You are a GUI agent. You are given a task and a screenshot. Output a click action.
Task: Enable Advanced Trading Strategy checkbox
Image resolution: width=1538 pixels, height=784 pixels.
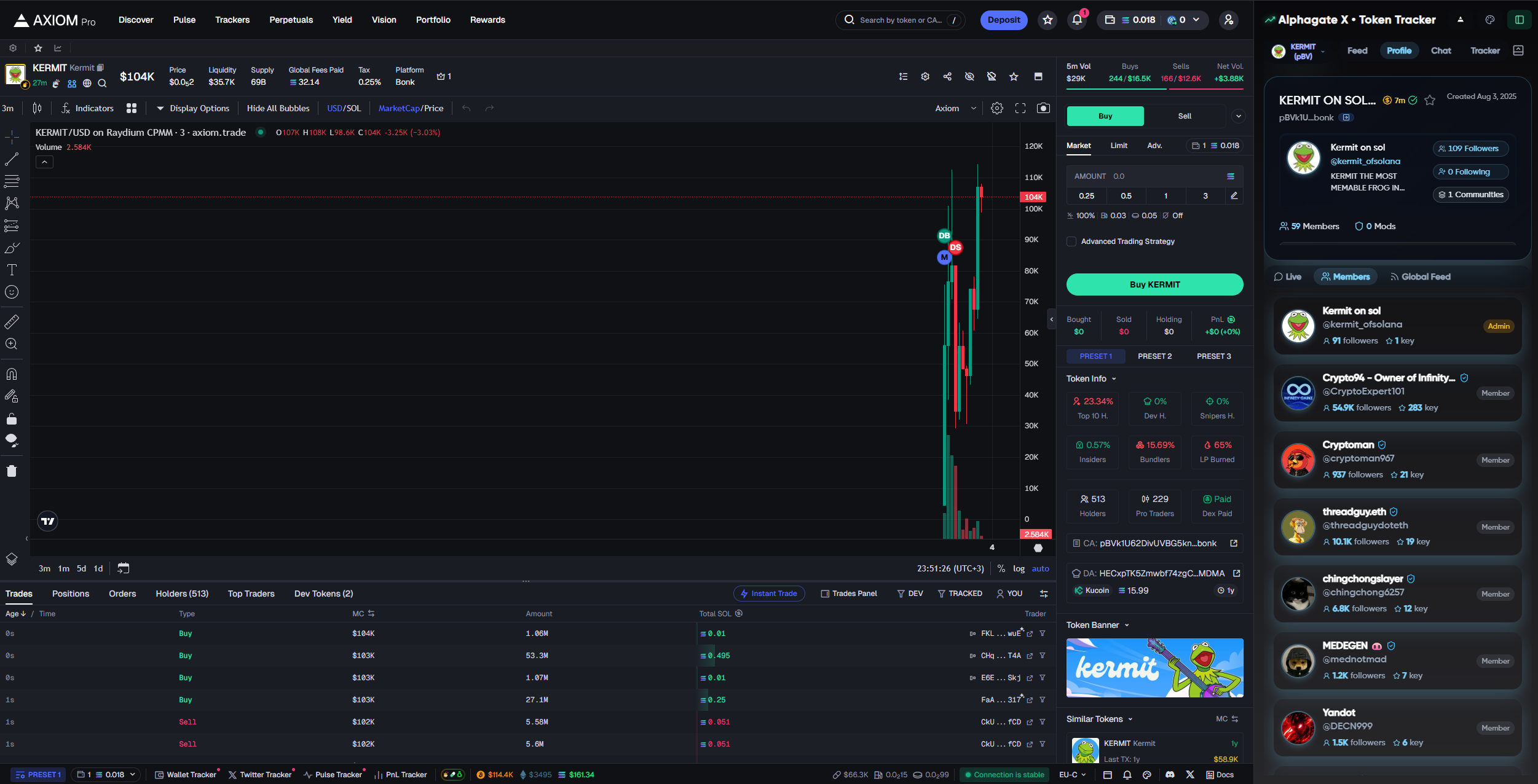coord(1071,241)
